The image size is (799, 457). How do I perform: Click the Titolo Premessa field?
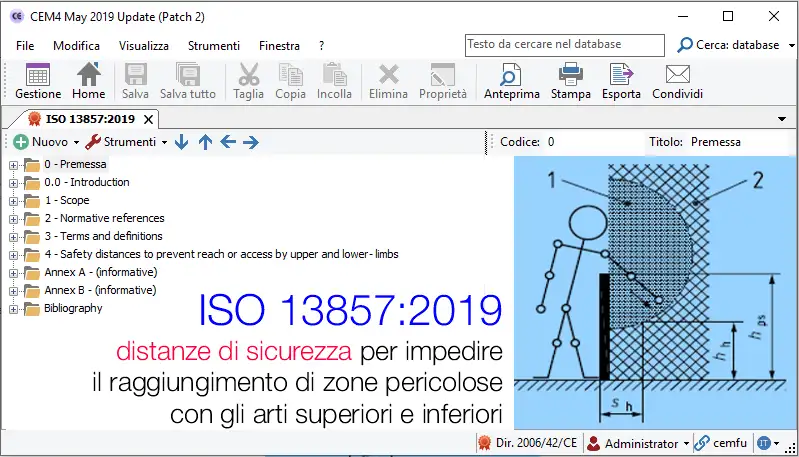coord(741,142)
